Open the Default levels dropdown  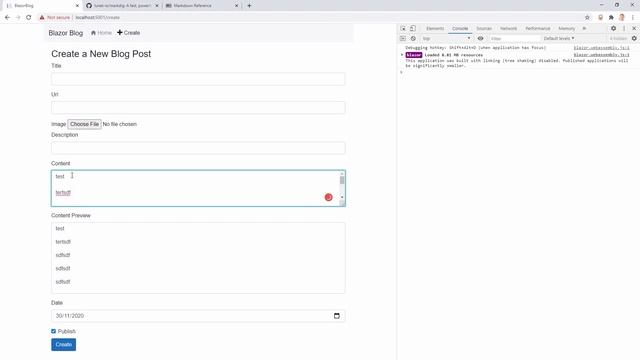point(559,38)
